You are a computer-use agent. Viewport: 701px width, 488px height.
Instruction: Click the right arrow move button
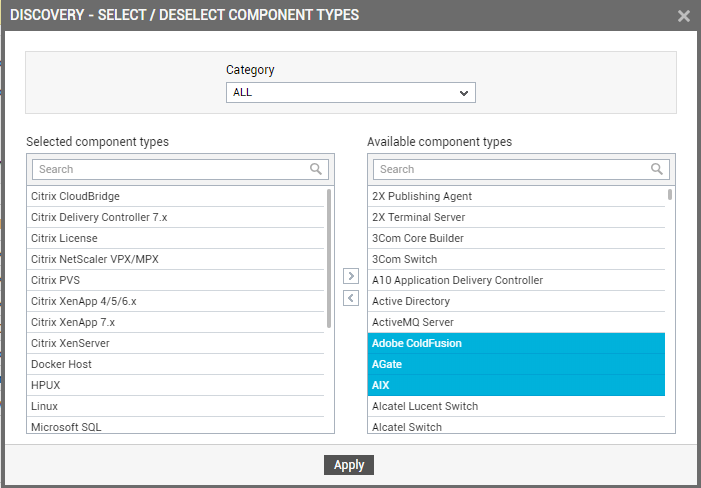[x=351, y=276]
